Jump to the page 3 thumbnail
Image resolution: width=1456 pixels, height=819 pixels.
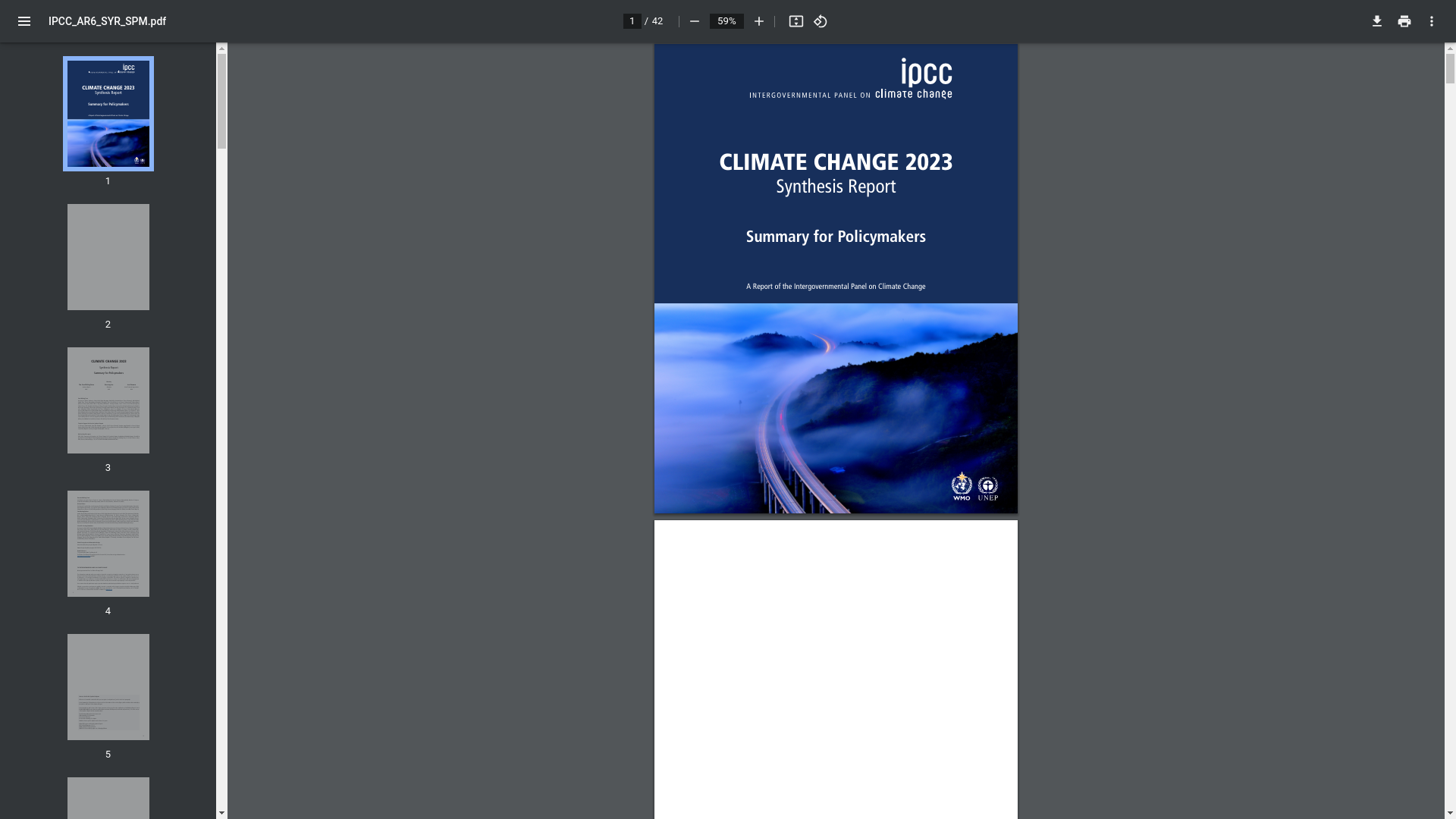tap(108, 400)
